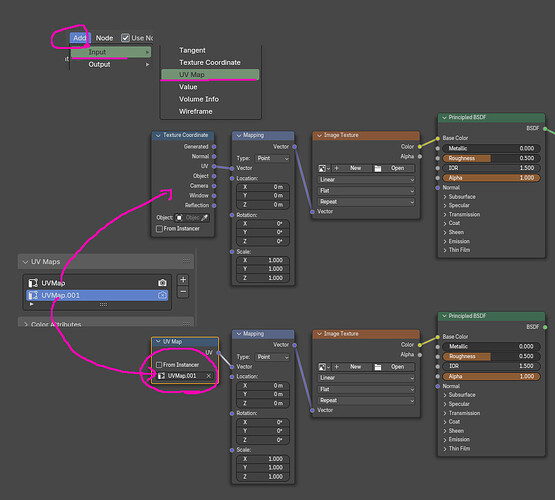Click the eyedropper icon beside Object field

click(205, 218)
